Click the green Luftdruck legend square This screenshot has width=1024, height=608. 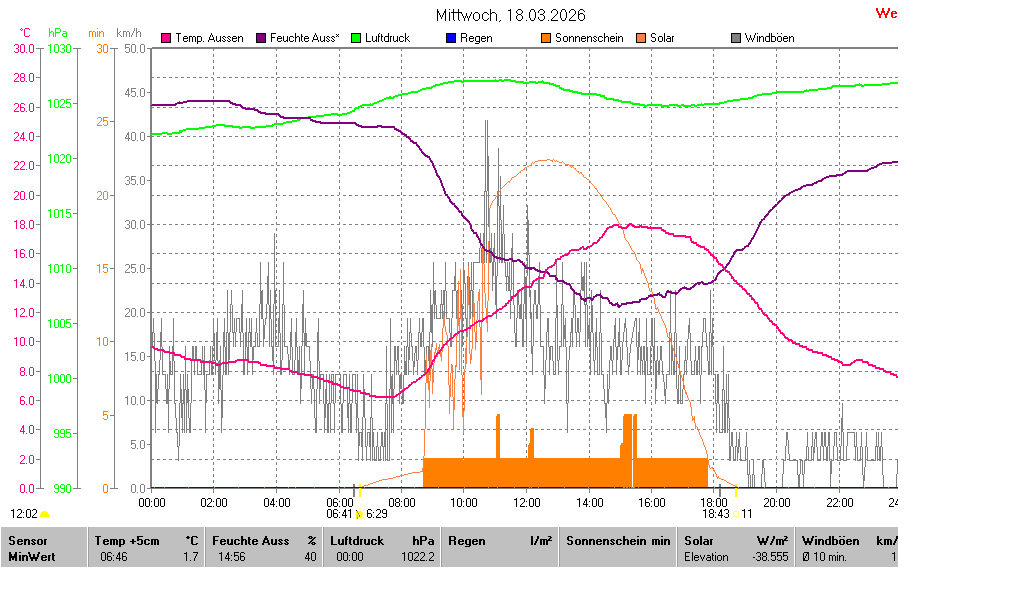[356, 38]
